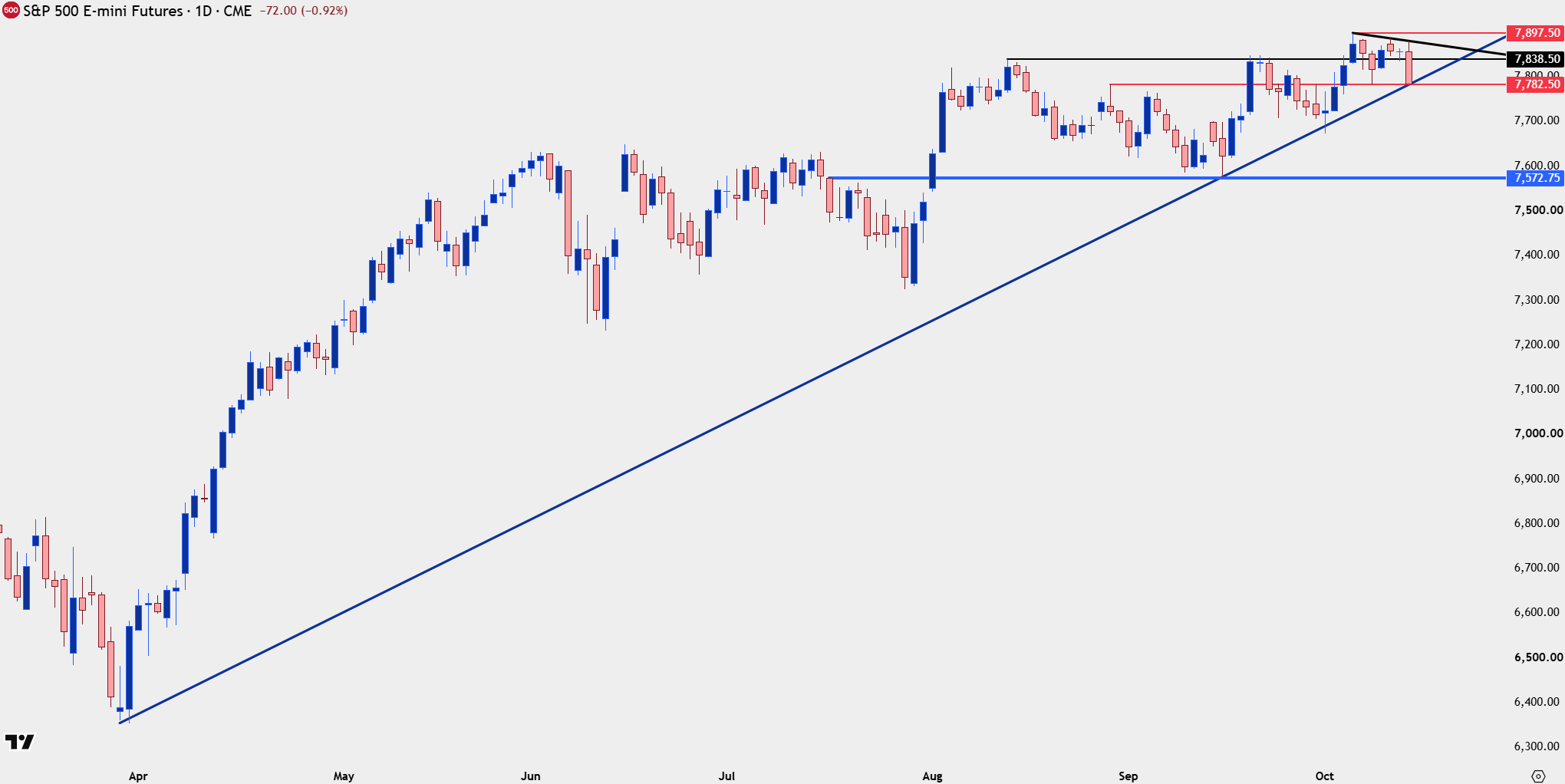
Task: Click the May label on time axis
Action: (344, 776)
